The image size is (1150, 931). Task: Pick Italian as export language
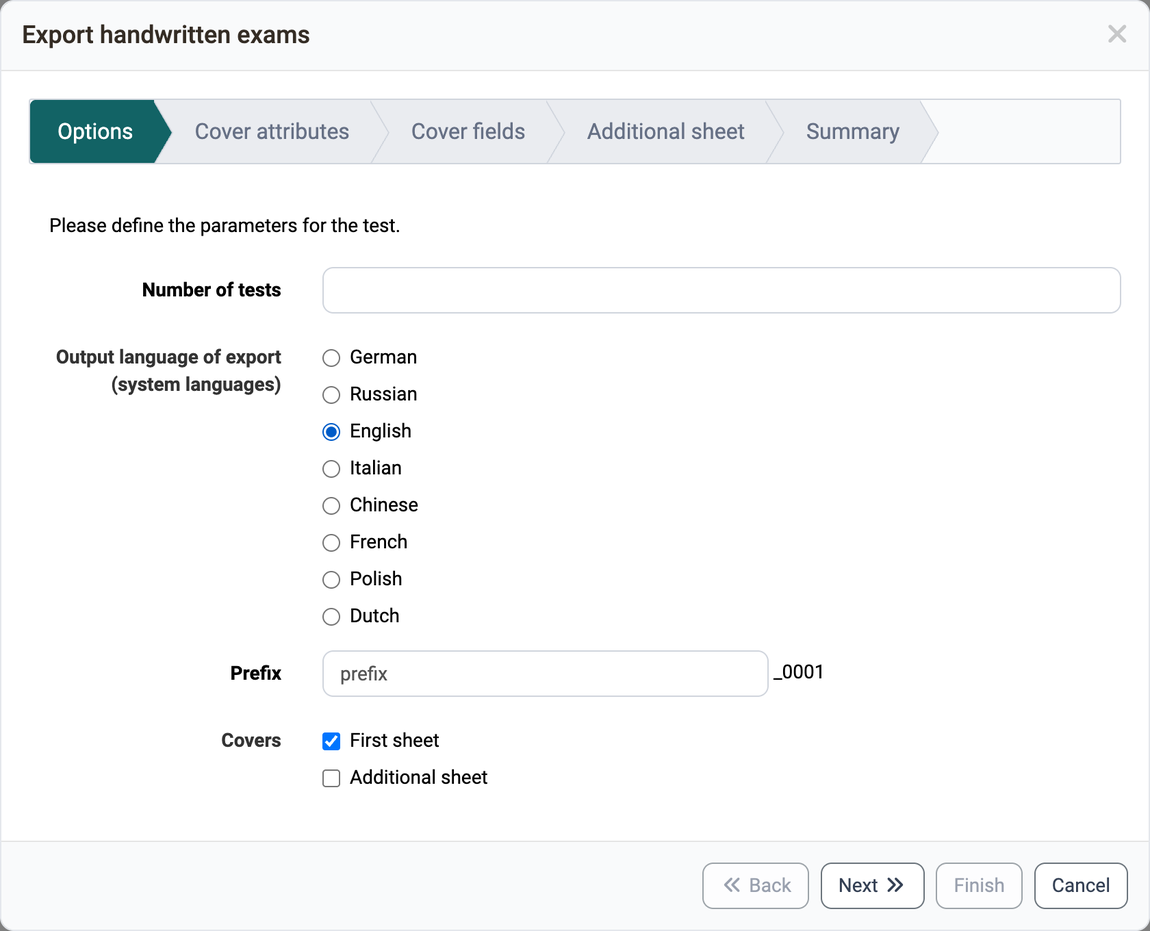[x=332, y=469]
